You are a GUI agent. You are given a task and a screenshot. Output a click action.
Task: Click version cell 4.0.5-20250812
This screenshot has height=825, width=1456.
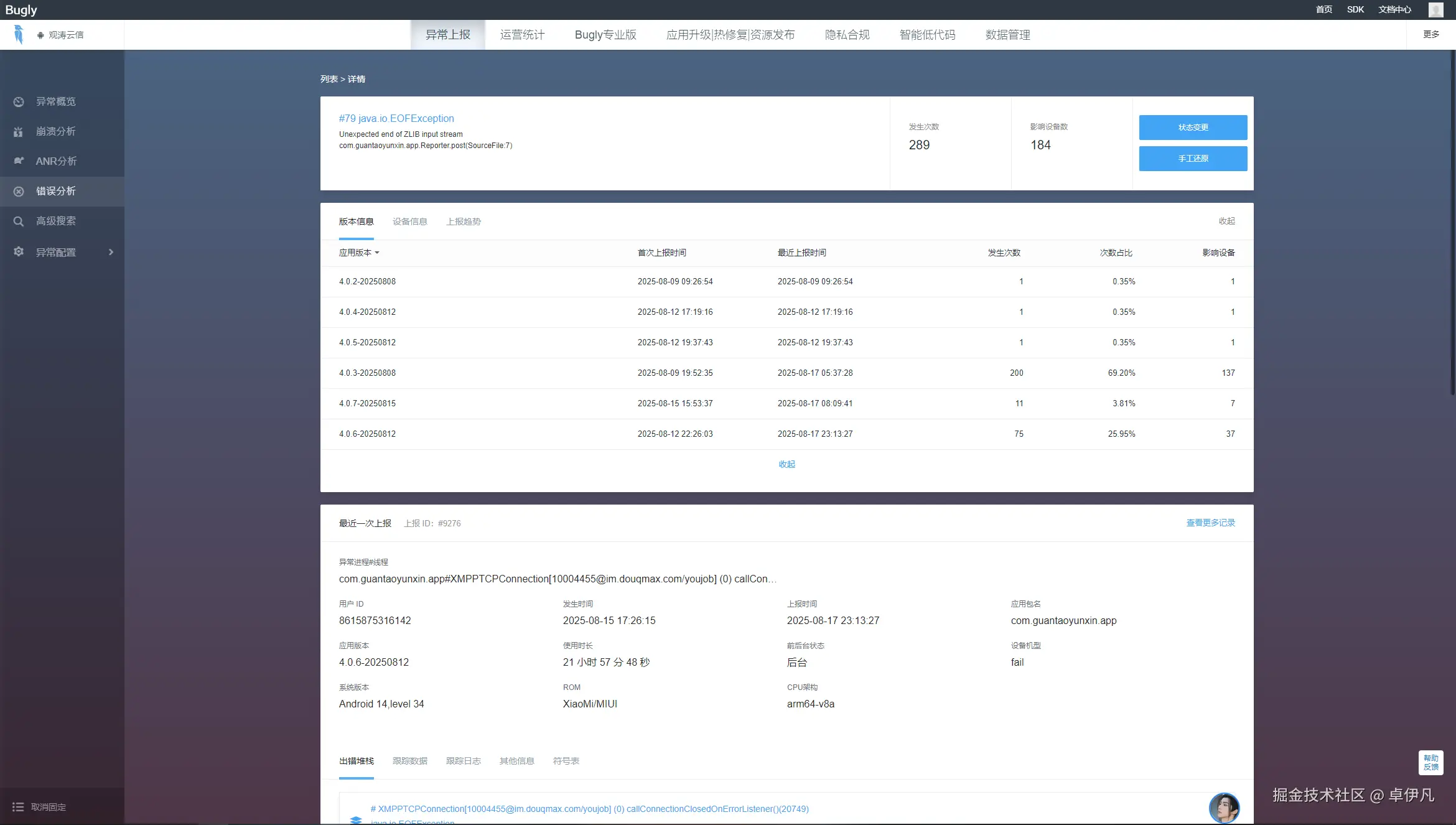[x=367, y=343]
